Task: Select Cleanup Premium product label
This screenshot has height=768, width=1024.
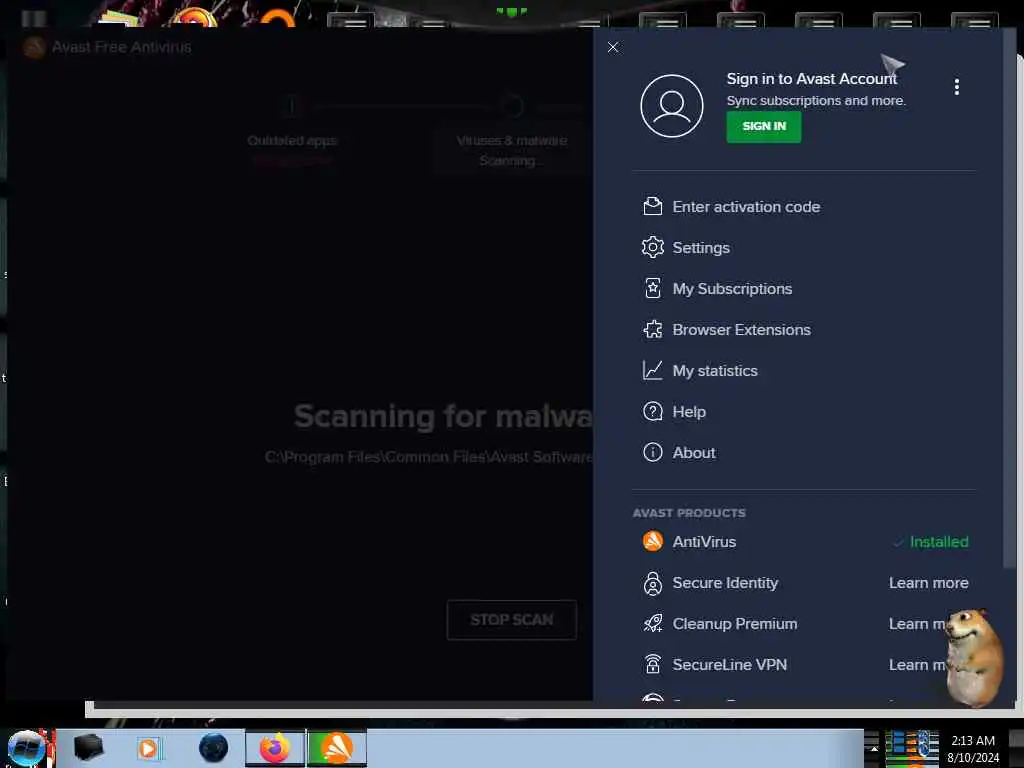Action: (735, 624)
